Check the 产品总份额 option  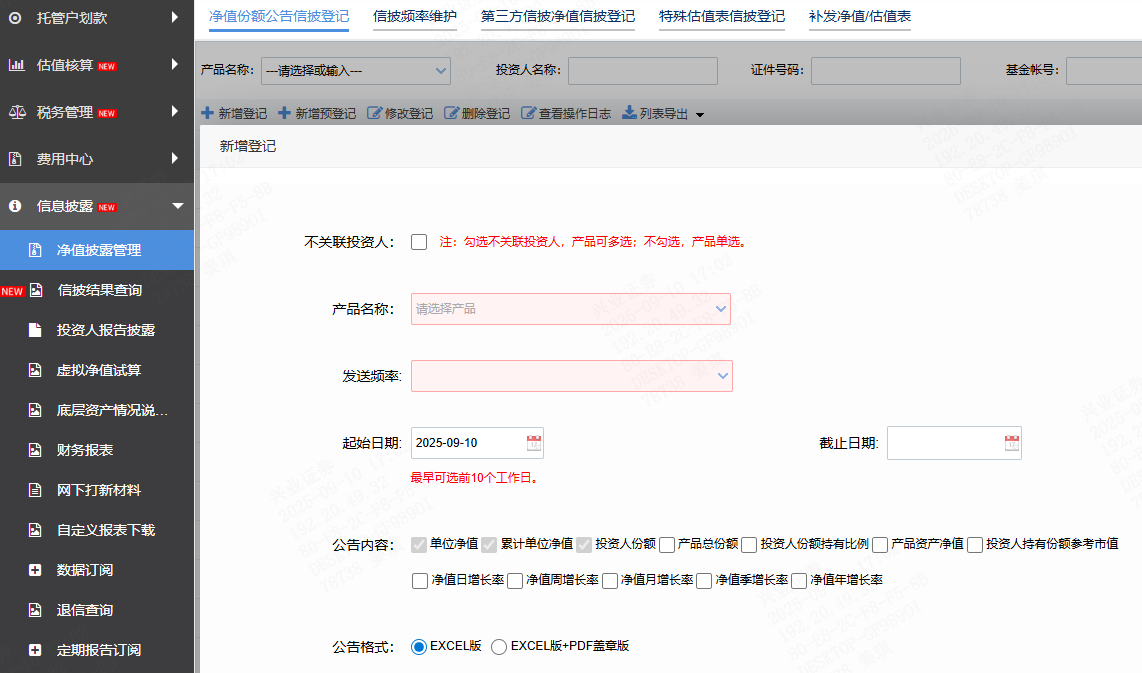pyautogui.click(x=667, y=544)
